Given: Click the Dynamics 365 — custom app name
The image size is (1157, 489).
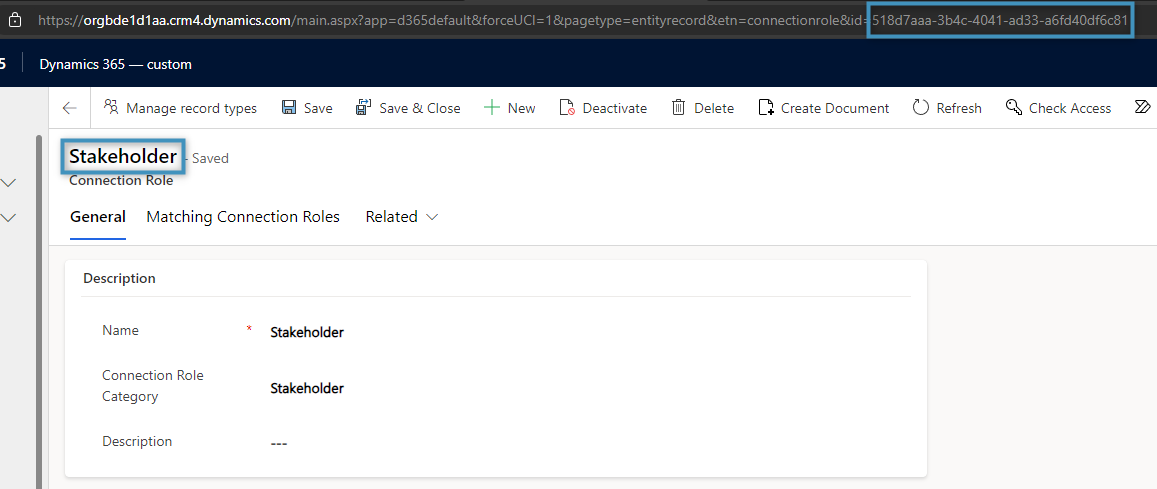Looking at the screenshot, I should [x=115, y=64].
